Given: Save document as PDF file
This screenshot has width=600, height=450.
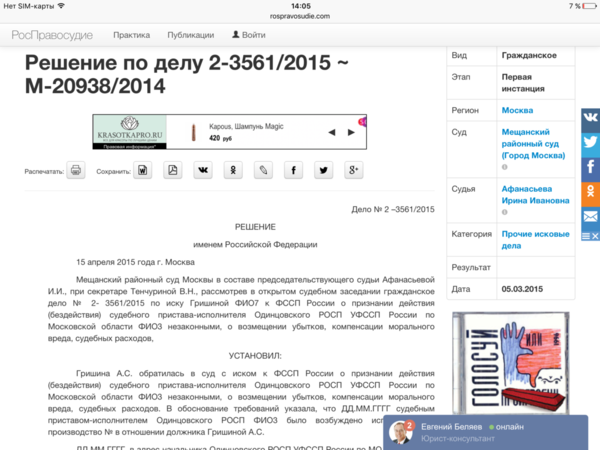Looking at the screenshot, I should click(173, 171).
